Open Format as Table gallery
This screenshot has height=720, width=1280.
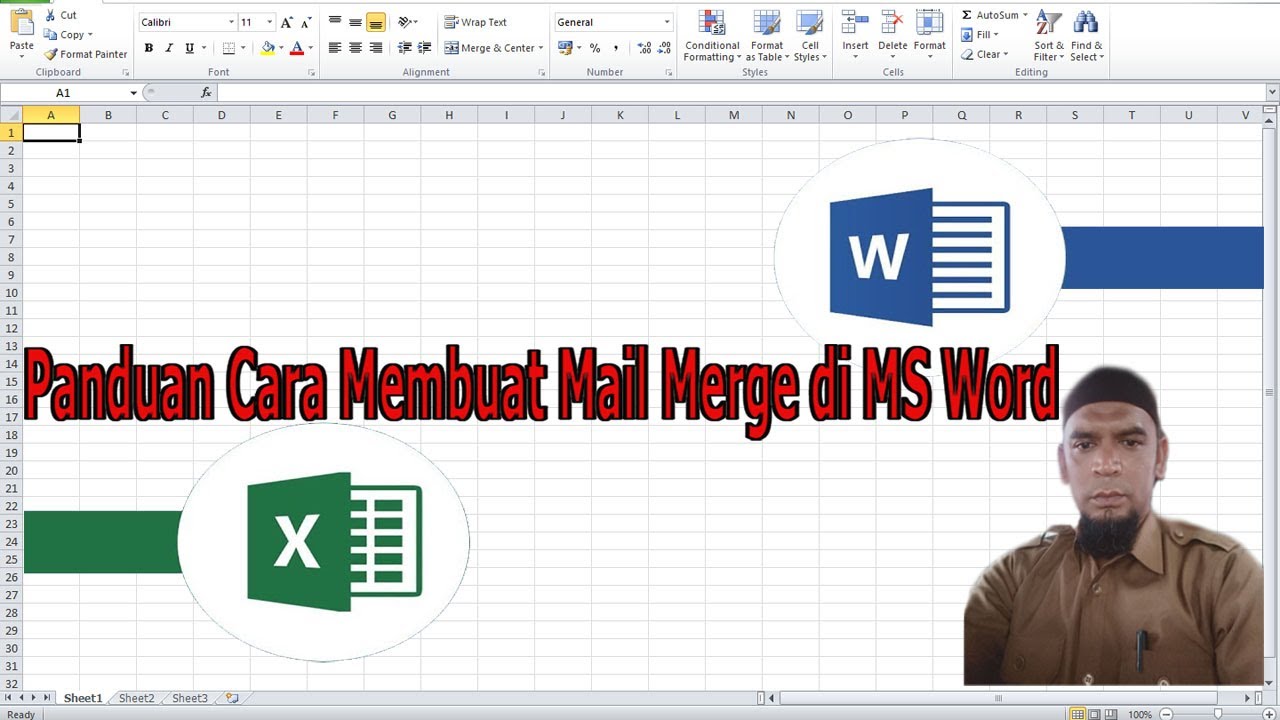coord(767,36)
